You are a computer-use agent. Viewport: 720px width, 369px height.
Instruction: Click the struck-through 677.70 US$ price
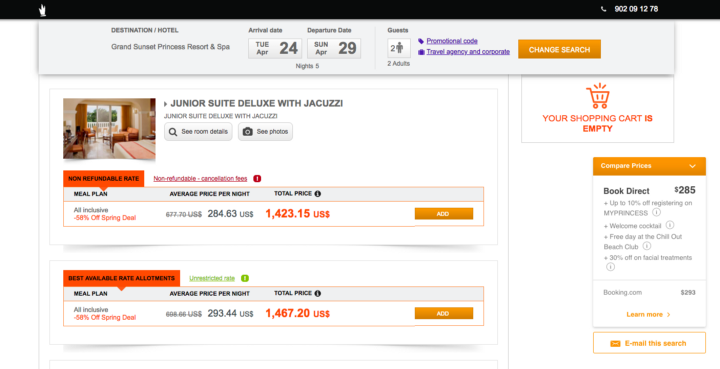click(184, 214)
